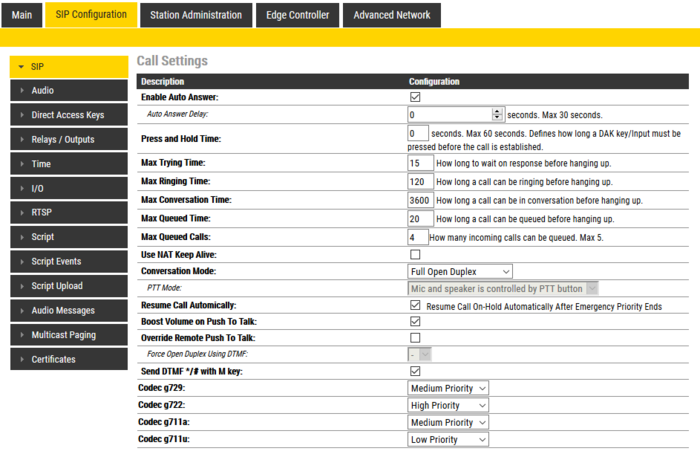
Task: Open the Conversation Mode dropdown
Action: click(460, 271)
